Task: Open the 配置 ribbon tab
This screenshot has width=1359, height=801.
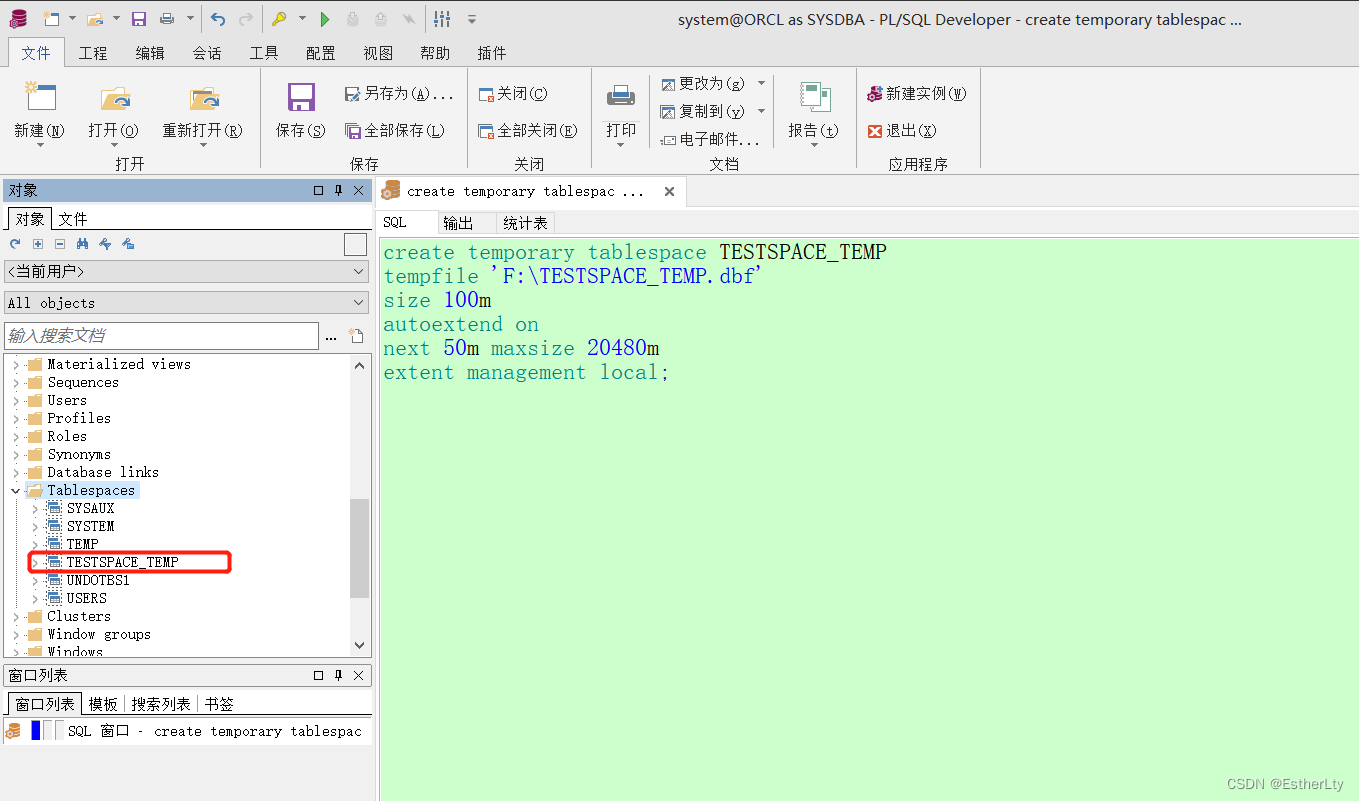Action: [x=321, y=53]
